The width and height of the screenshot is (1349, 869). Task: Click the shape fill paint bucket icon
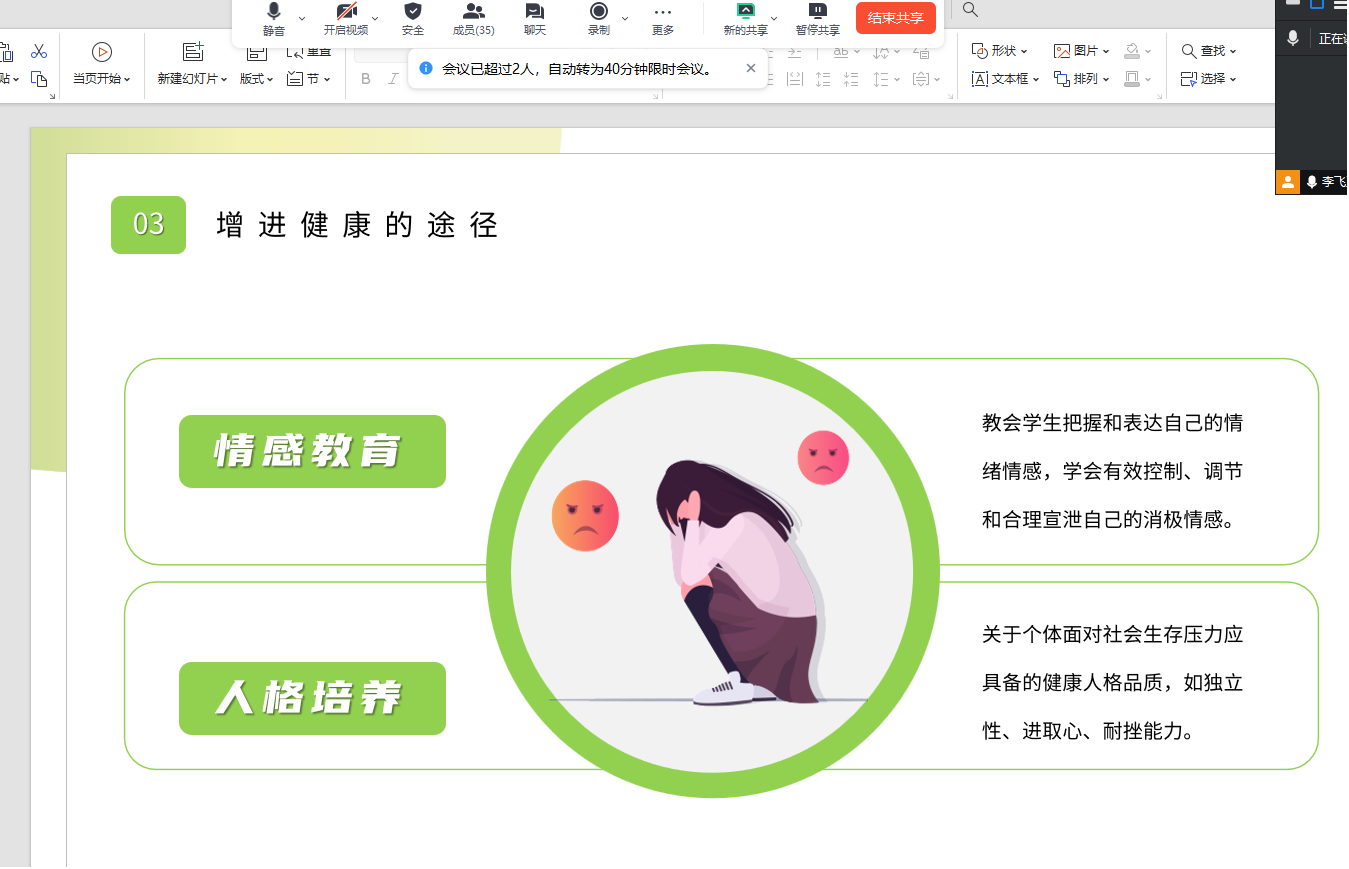[x=1133, y=51]
